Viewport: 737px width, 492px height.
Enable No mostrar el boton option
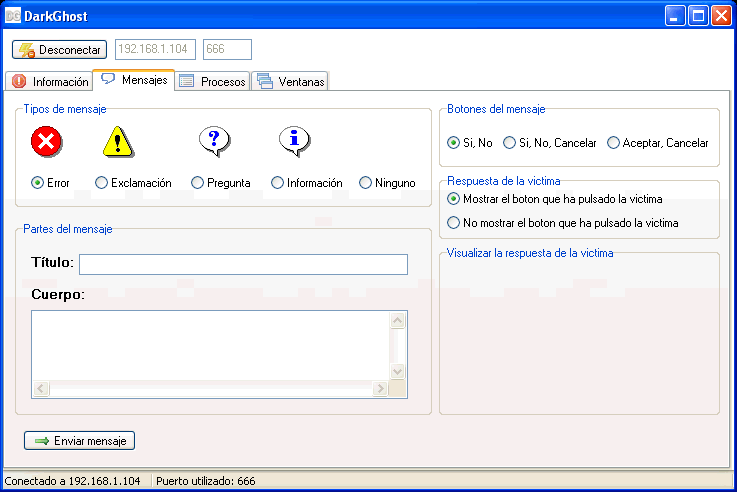(454, 223)
